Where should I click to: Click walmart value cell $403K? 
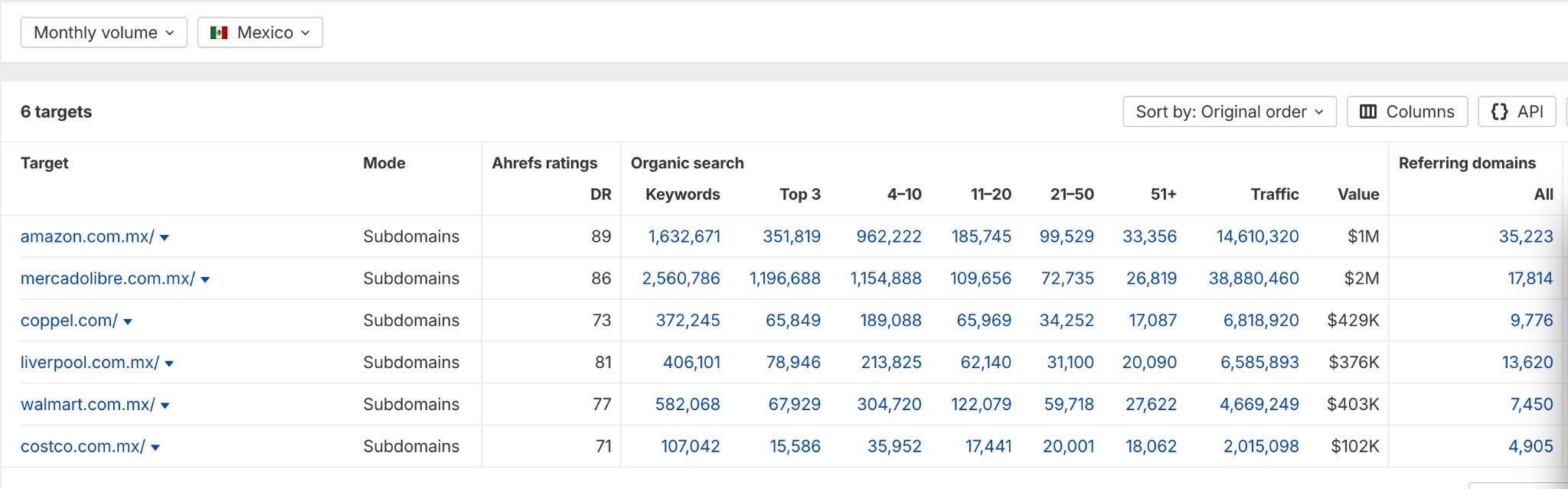(x=1353, y=405)
